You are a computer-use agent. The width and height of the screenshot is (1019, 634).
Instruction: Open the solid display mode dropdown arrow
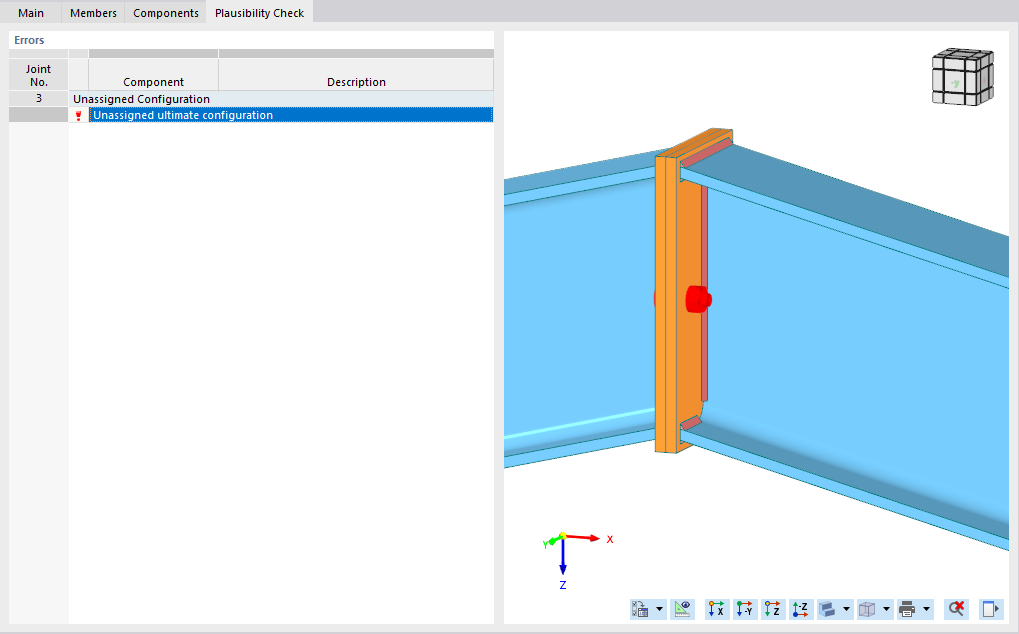[846, 609]
